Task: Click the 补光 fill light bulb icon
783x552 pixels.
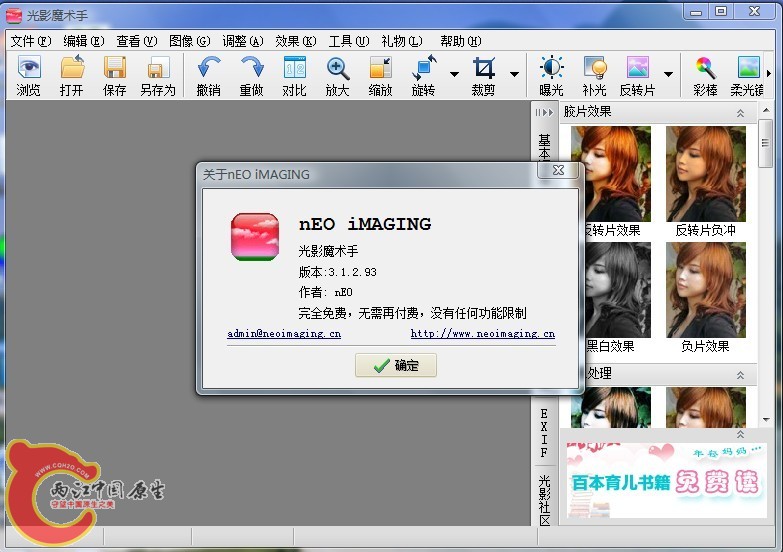Action: point(594,67)
